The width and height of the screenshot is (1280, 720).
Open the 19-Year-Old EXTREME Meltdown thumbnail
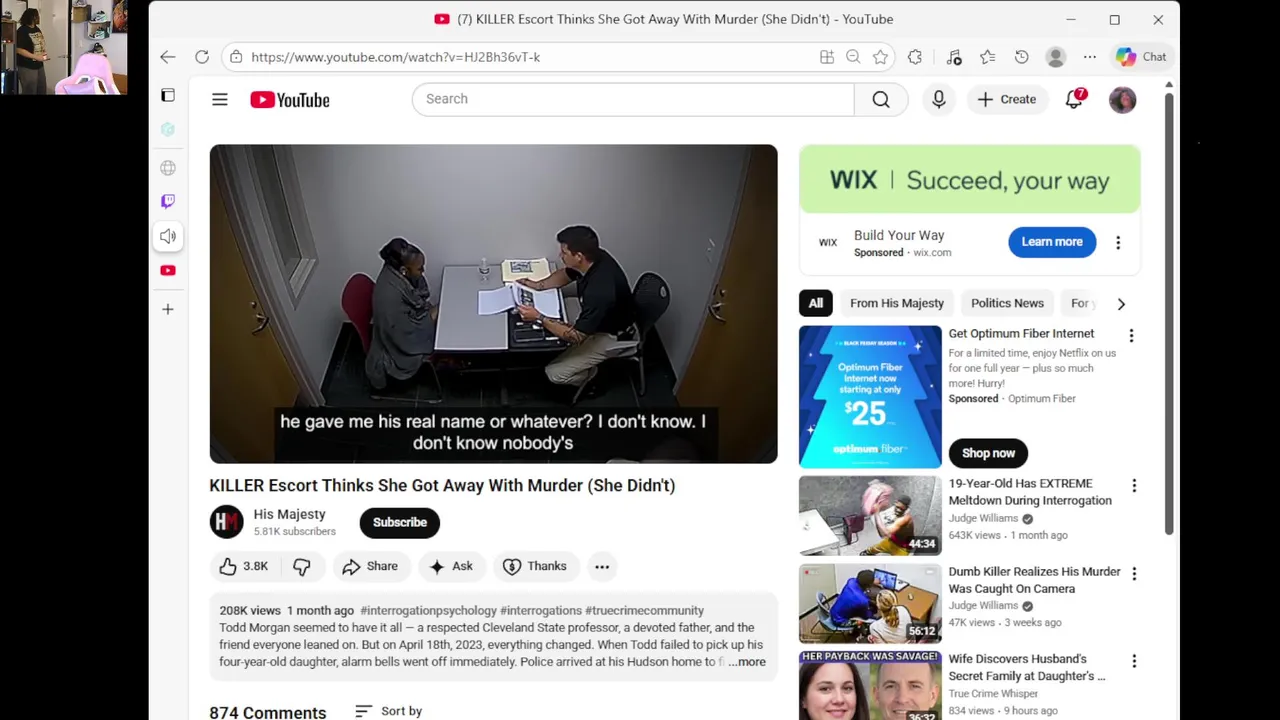point(870,516)
